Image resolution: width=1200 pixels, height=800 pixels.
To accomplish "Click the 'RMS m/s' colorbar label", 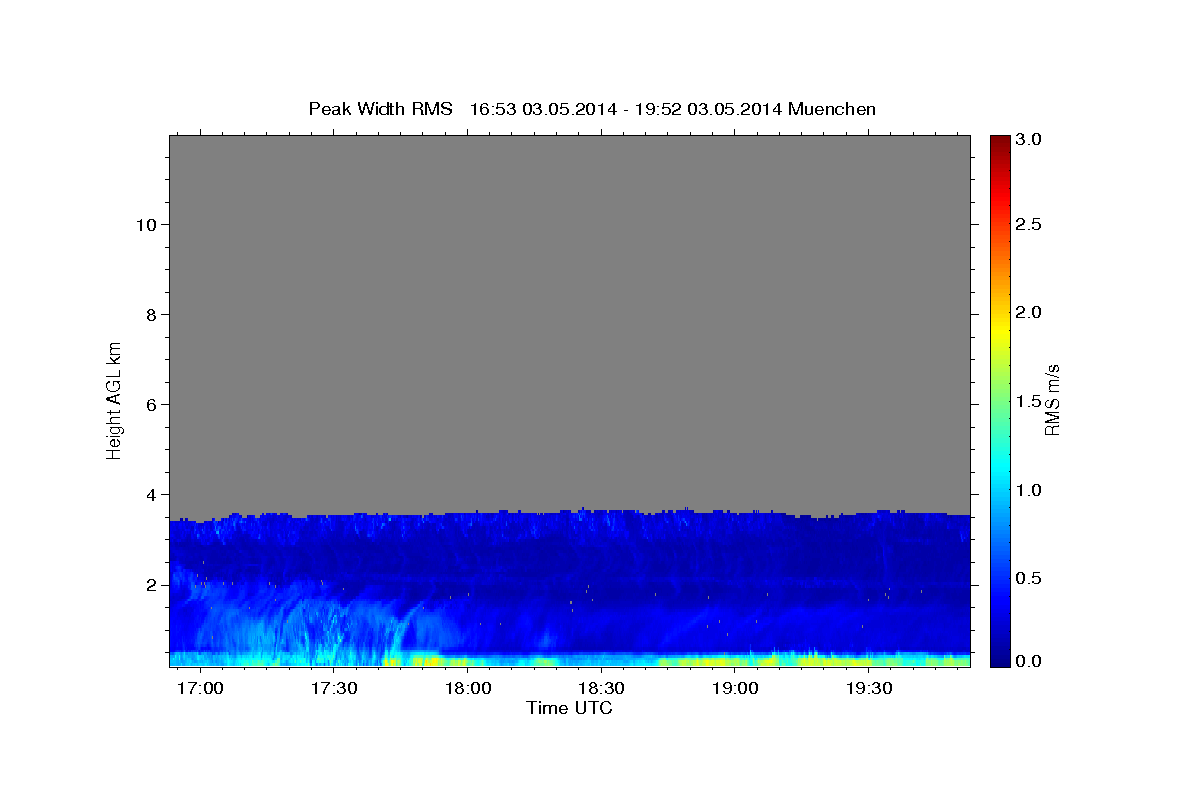I will point(1051,400).
